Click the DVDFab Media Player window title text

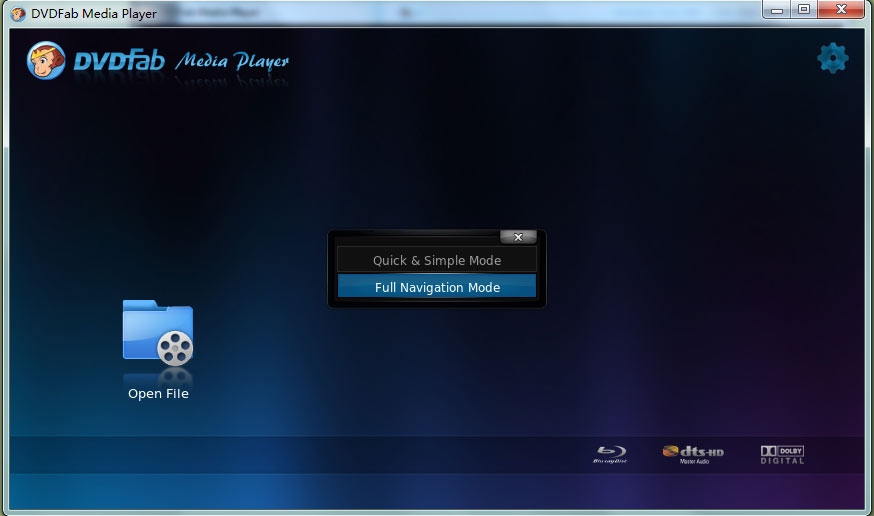coord(95,13)
